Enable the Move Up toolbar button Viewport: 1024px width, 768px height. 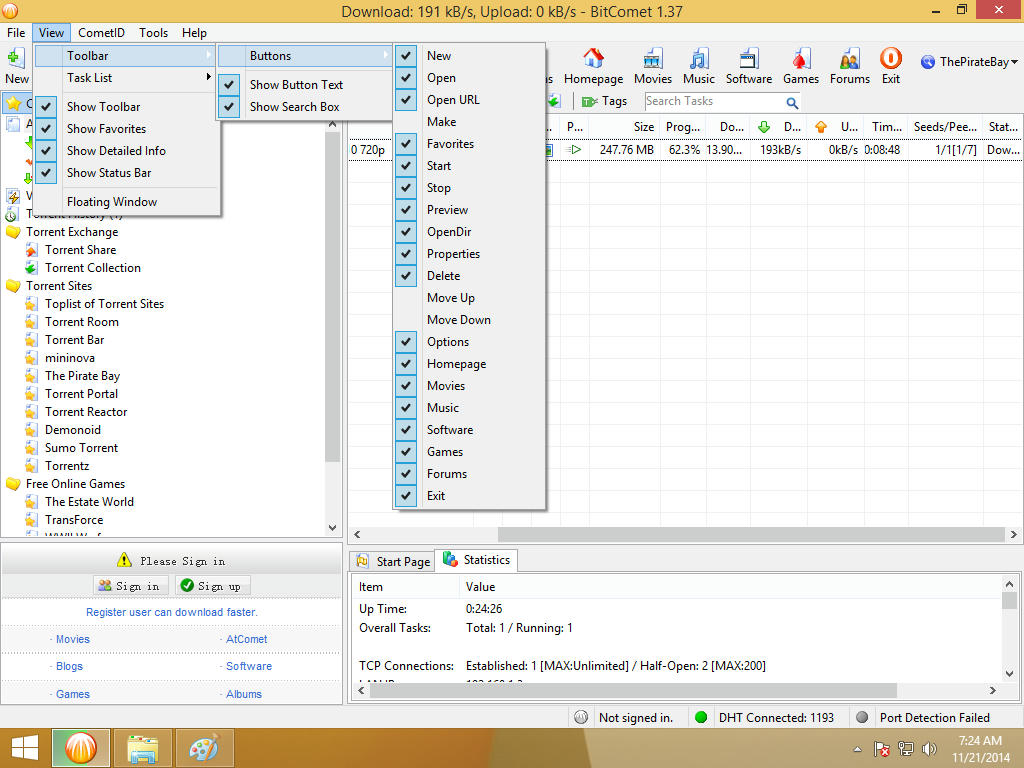coord(469,298)
